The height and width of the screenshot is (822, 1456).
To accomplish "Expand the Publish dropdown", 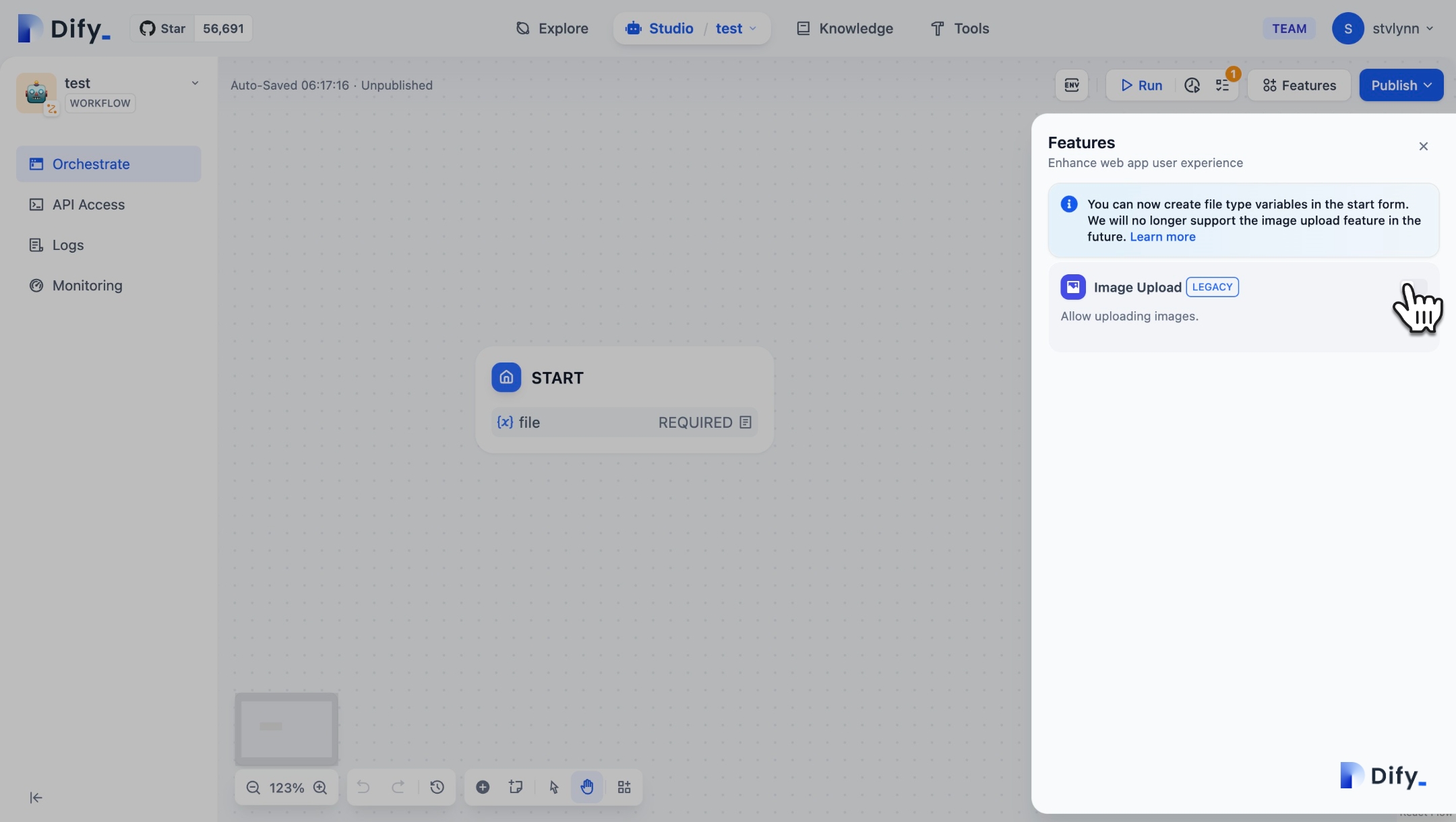I will click(1401, 85).
